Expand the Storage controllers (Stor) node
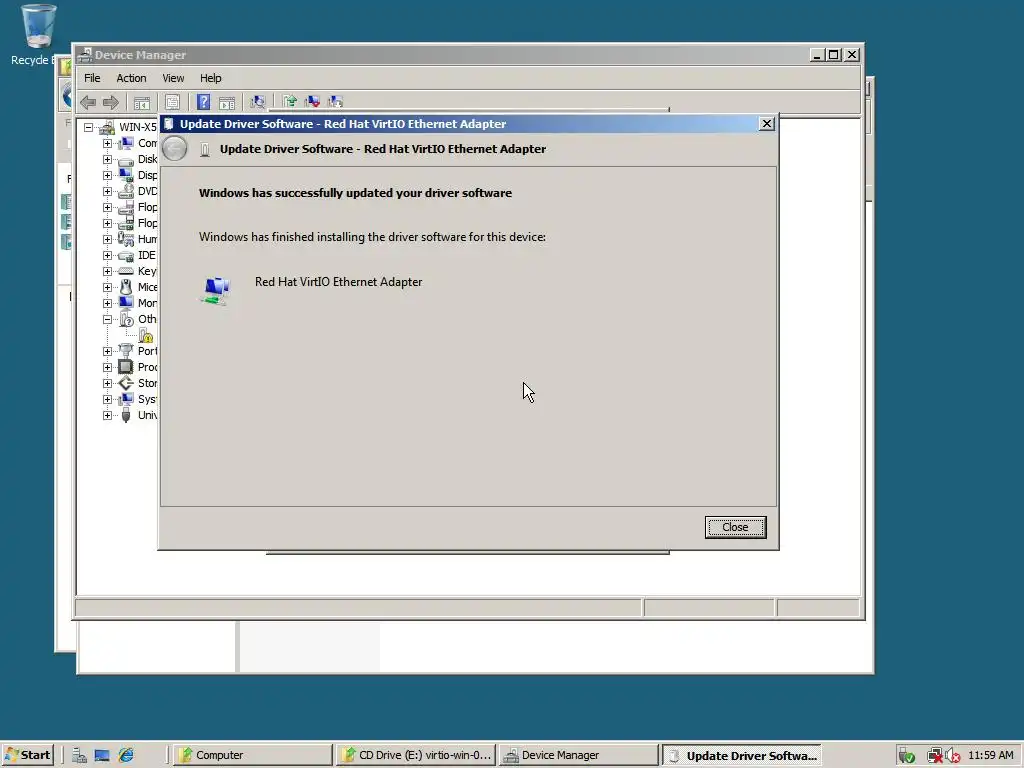Screen dimensions: 1024x768 [107, 383]
